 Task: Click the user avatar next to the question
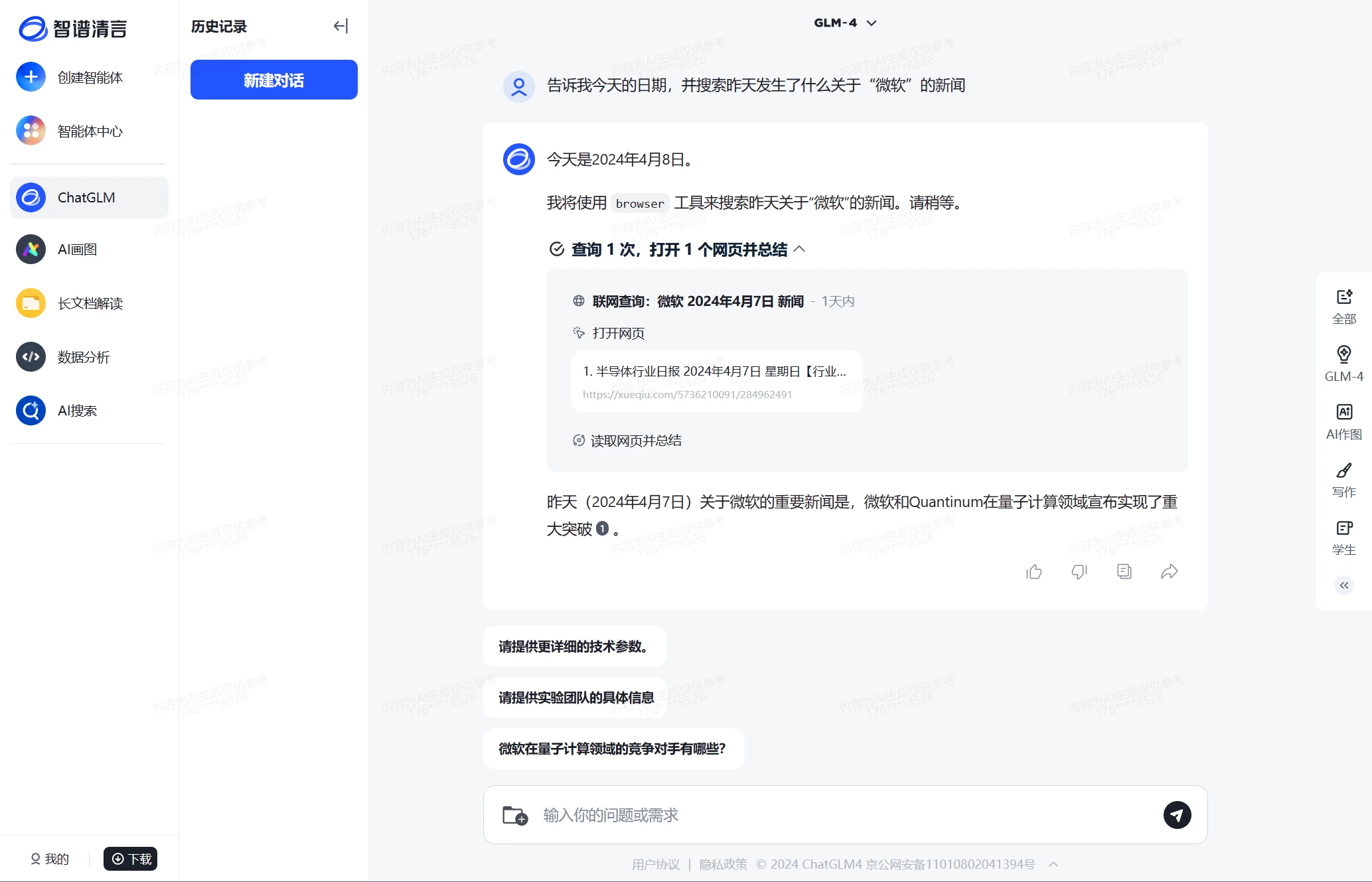[519, 87]
